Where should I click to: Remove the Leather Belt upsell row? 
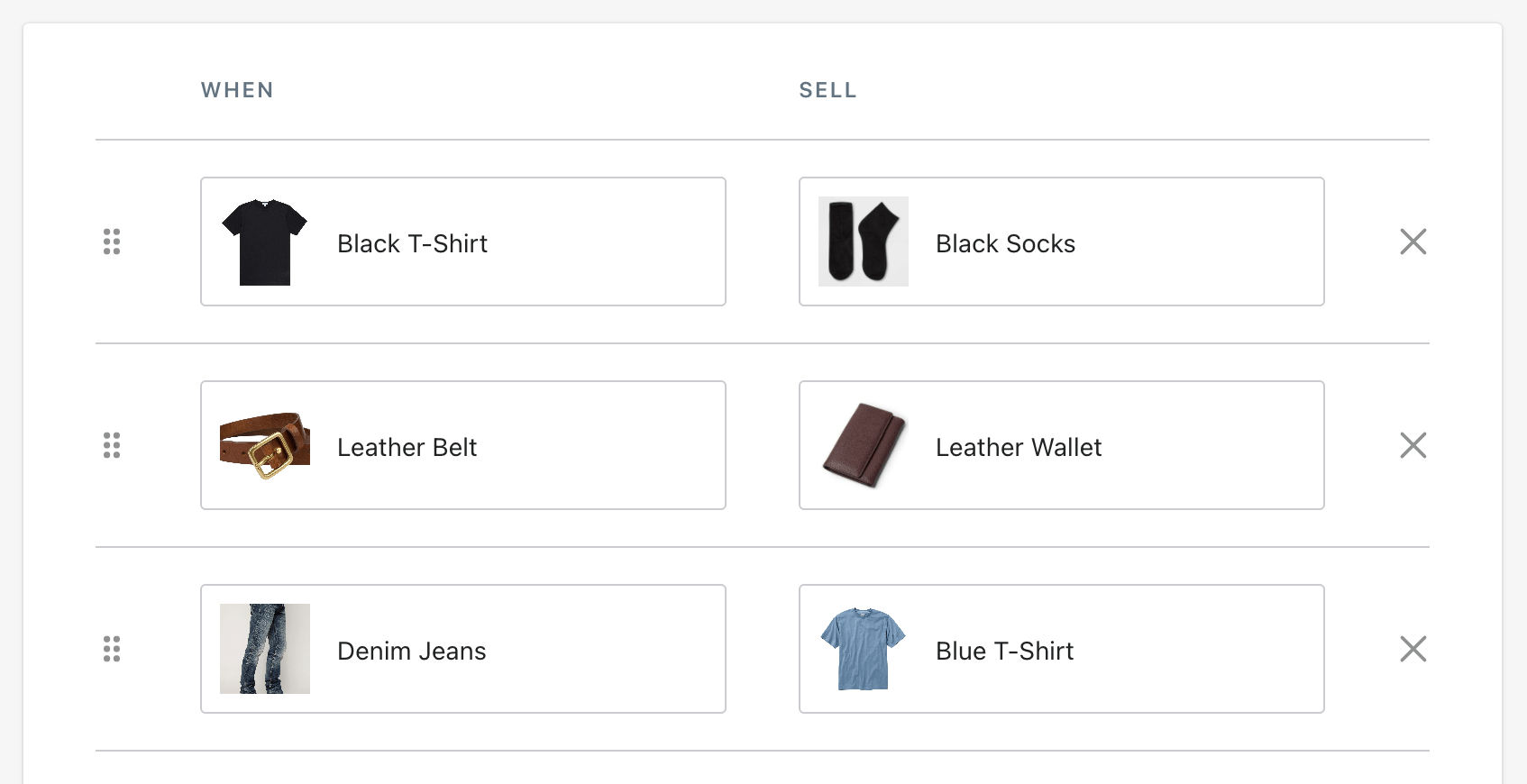click(x=1413, y=445)
